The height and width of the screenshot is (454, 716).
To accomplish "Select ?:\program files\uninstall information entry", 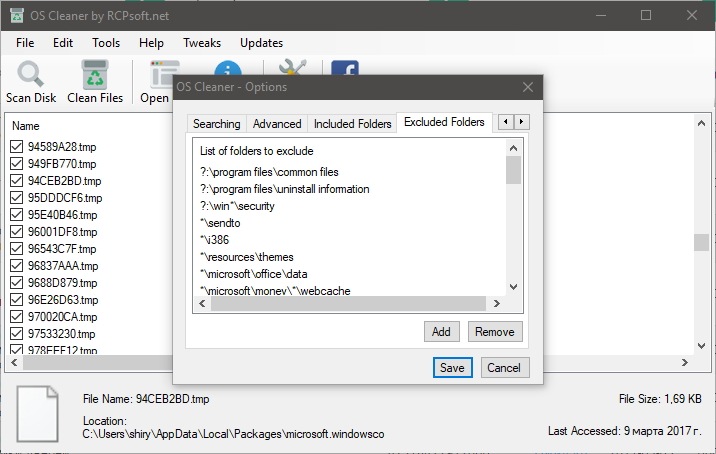I will [x=284, y=189].
